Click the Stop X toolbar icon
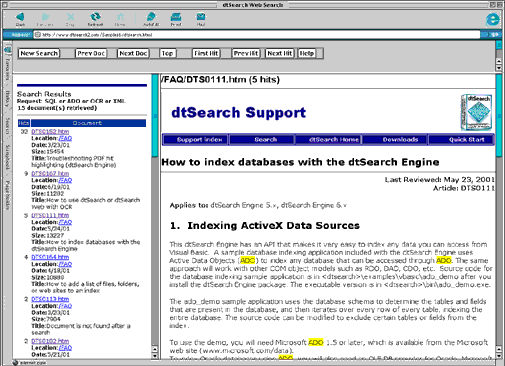This screenshot has height=366, width=505. coord(70,17)
